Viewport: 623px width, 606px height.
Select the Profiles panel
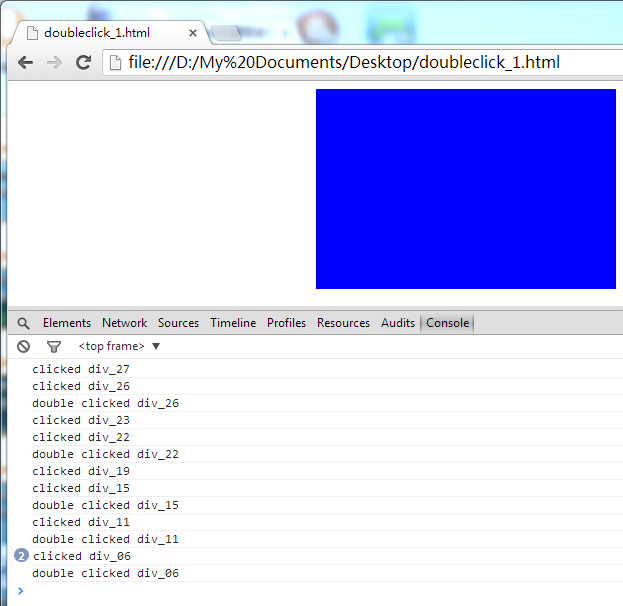(286, 323)
